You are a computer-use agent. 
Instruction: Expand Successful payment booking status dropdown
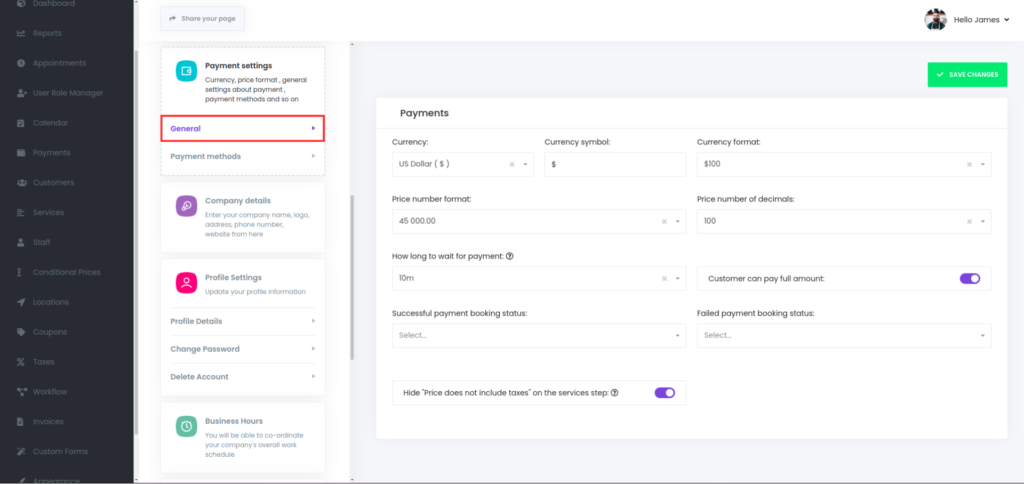tap(538, 335)
